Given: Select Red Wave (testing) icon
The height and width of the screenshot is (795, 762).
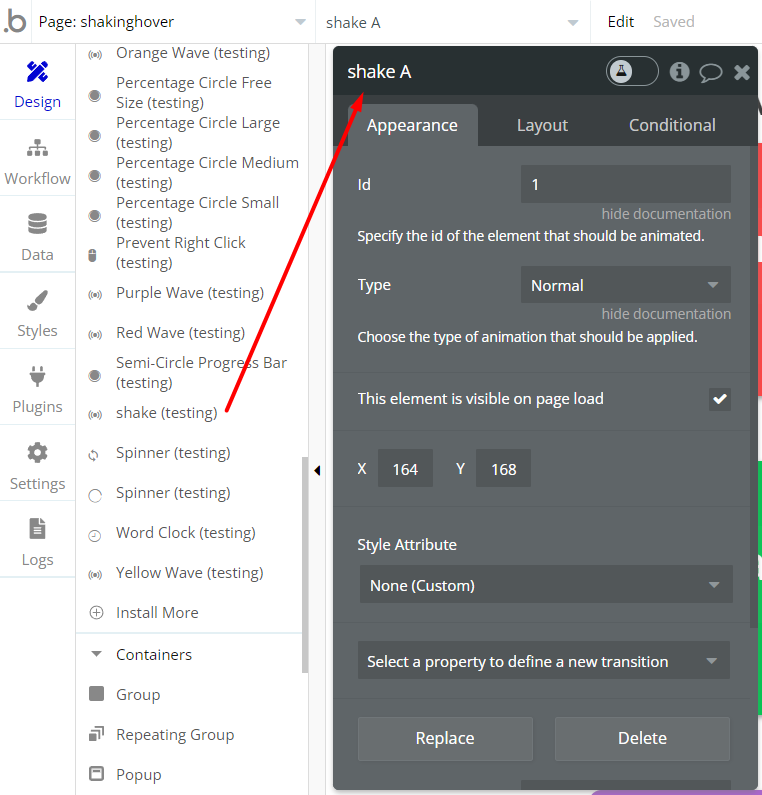Looking at the screenshot, I should (x=95, y=335).
